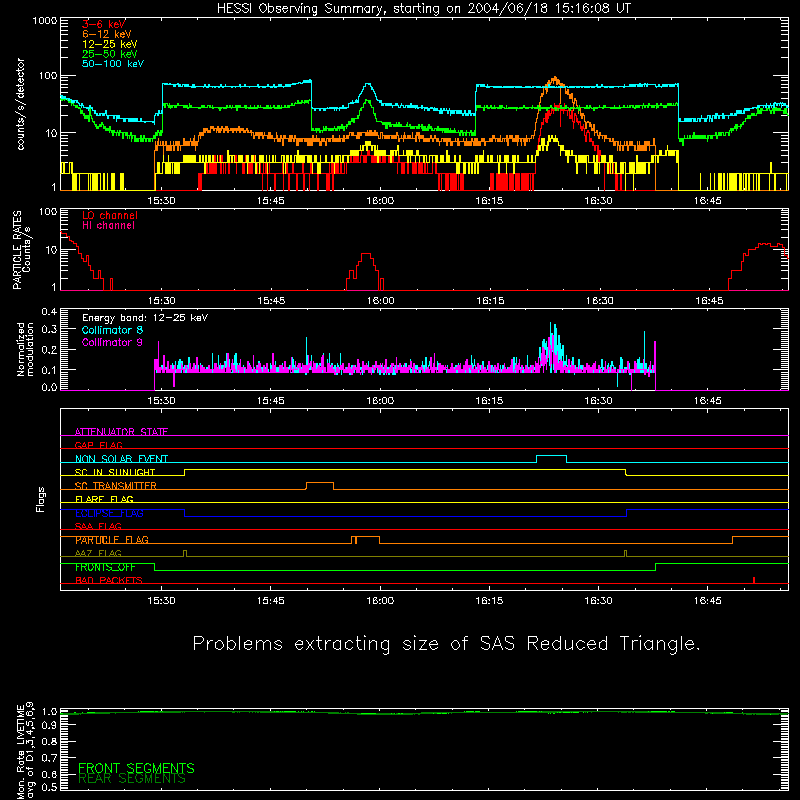Click the 0.4 value on modulation axis
This screenshot has width=800, height=800.
click(49, 311)
